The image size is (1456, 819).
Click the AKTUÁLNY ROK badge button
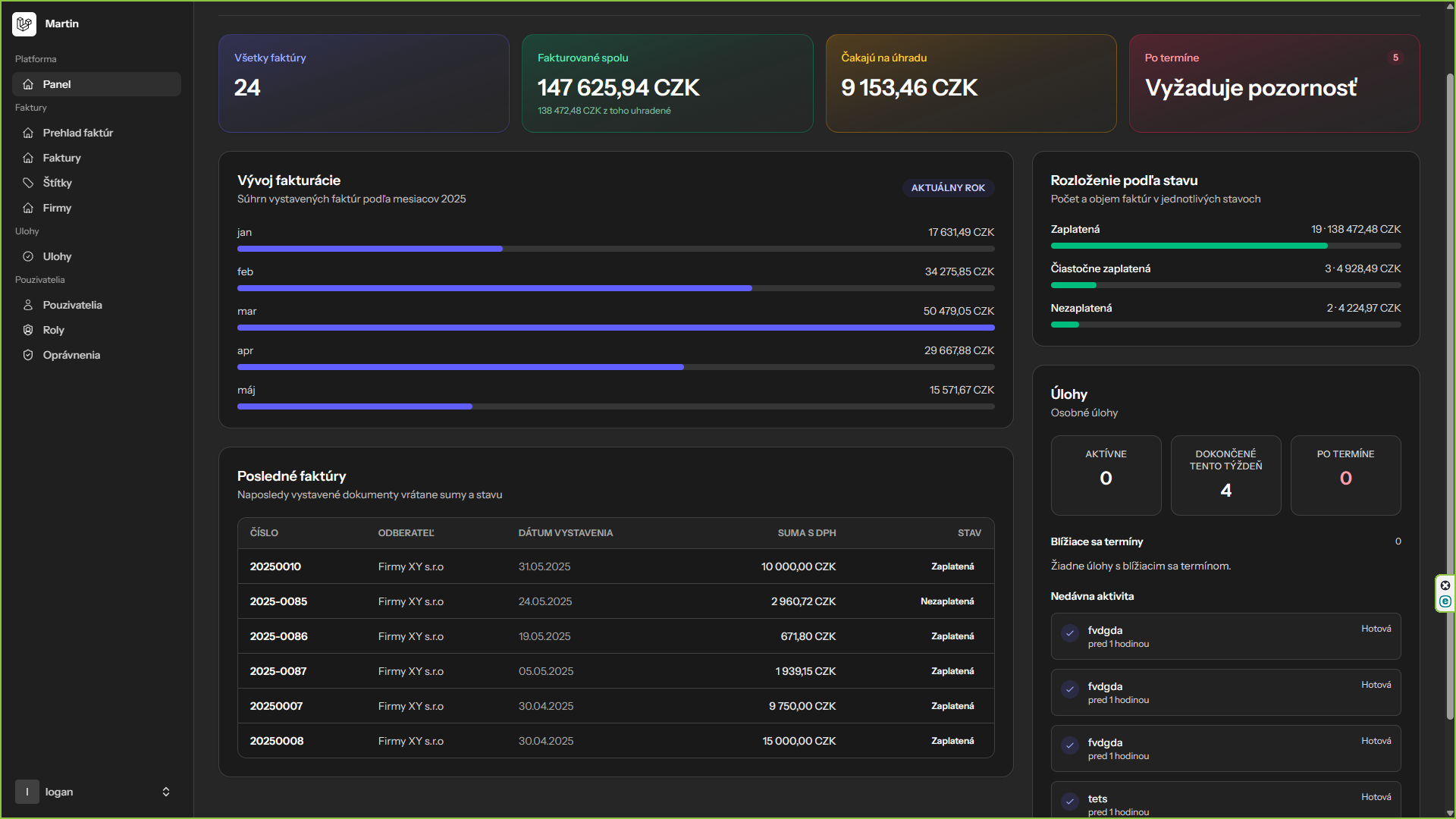[948, 188]
